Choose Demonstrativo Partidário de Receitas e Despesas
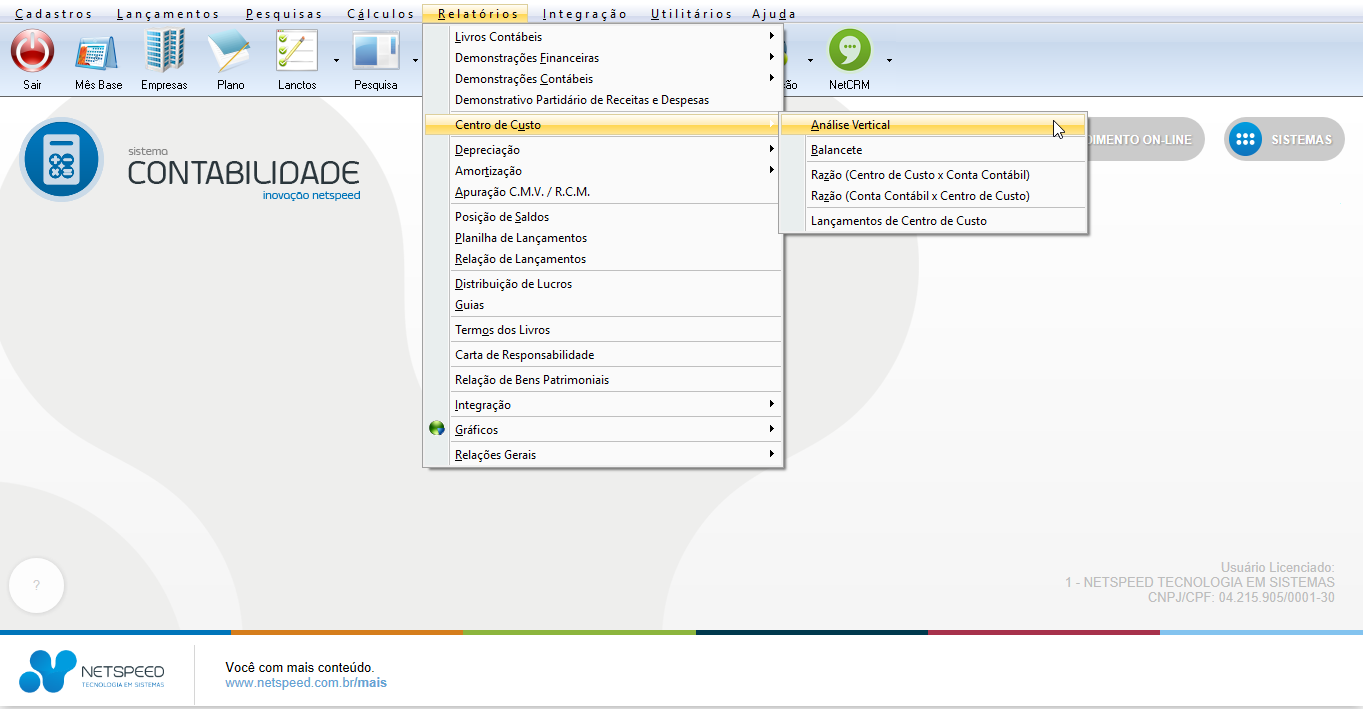This screenshot has height=709, width=1363. click(x=603, y=100)
